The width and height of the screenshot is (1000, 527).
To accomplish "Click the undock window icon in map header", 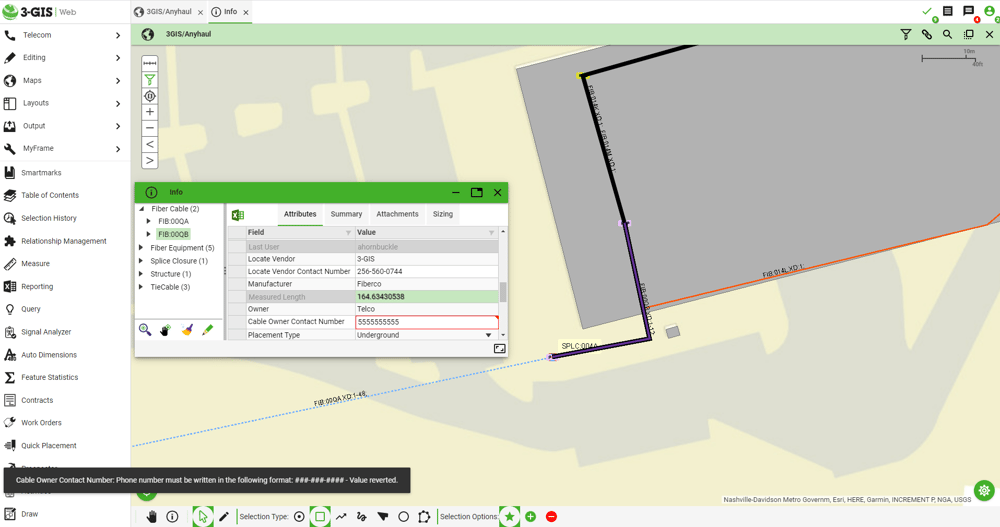I will pyautogui.click(x=969, y=34).
